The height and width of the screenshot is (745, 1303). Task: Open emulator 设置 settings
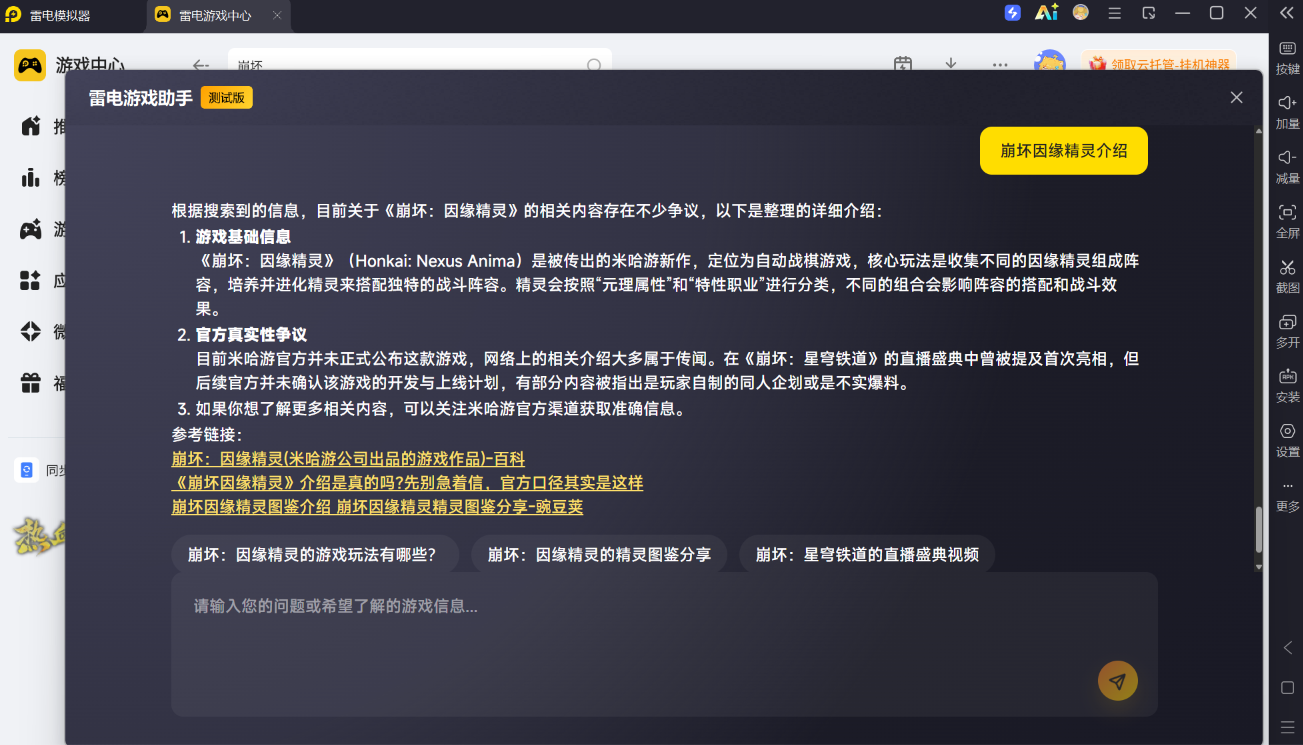click(x=1288, y=440)
